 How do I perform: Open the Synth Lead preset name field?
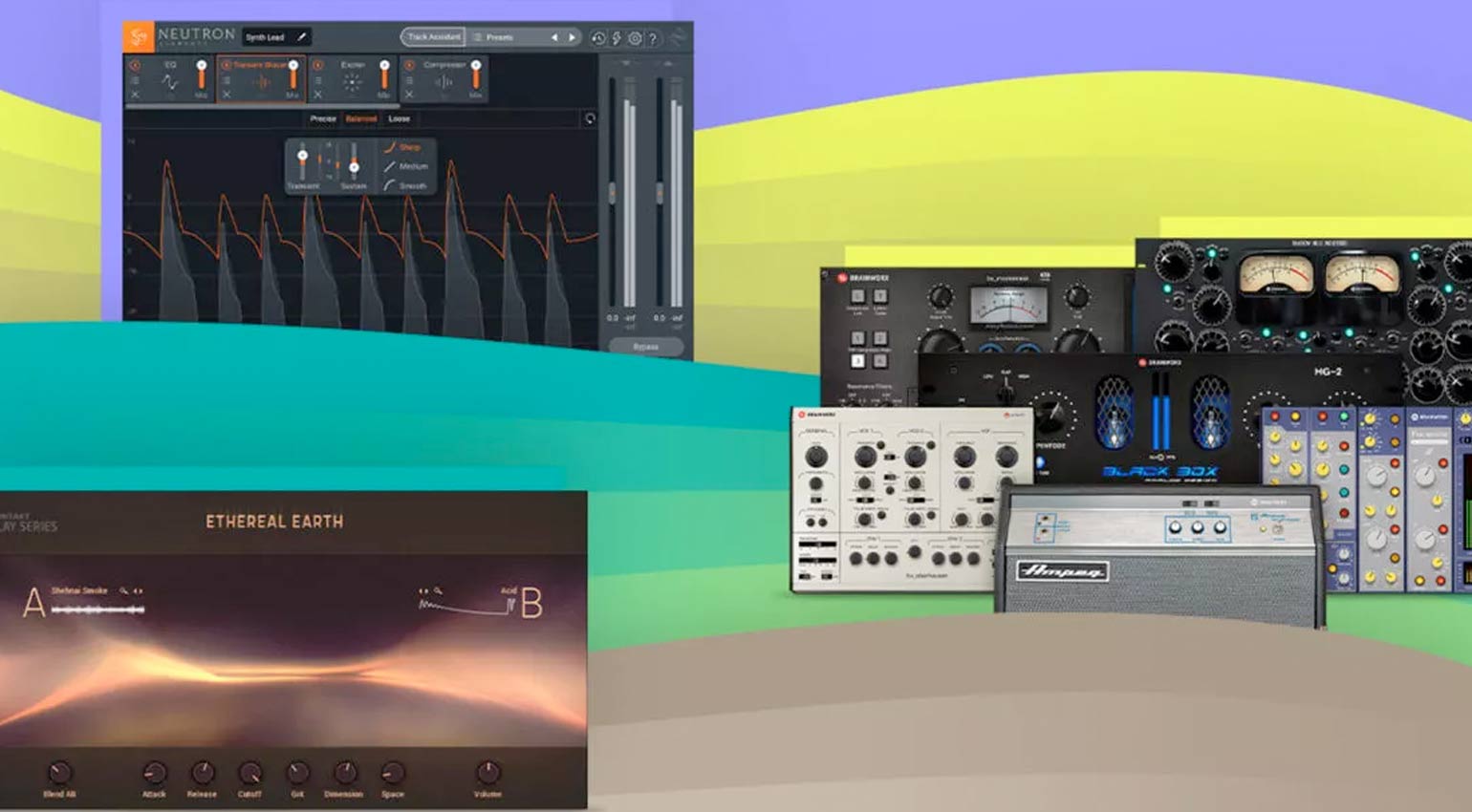(275, 37)
